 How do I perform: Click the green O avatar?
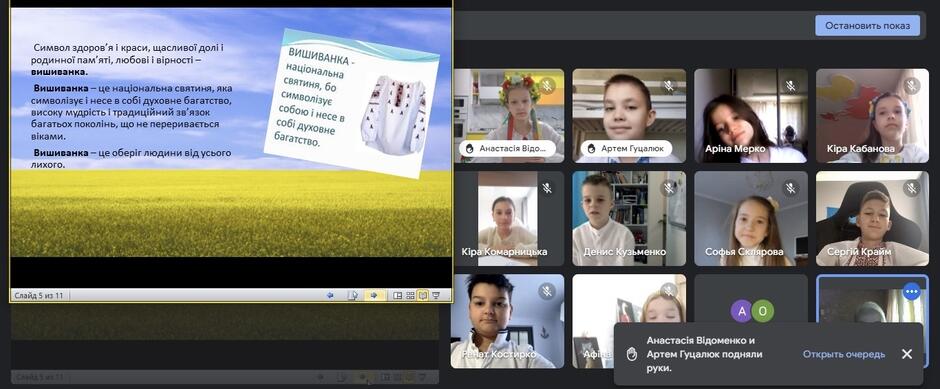pos(763,310)
